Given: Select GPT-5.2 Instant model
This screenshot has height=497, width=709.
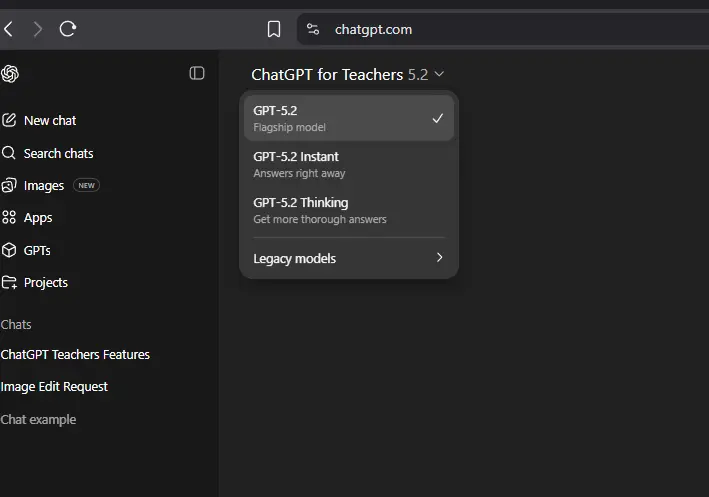Looking at the screenshot, I should (349, 164).
